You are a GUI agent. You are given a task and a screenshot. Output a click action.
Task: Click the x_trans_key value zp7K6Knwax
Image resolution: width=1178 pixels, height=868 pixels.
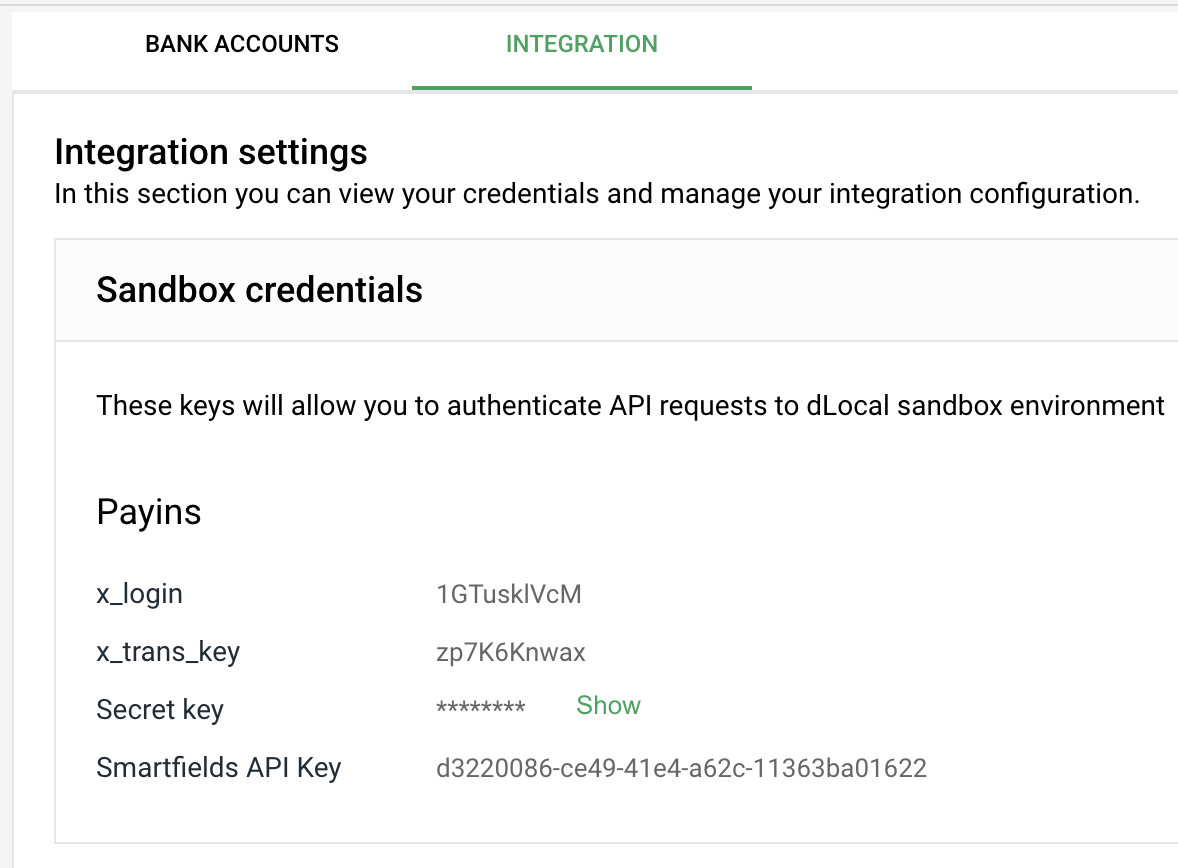tap(510, 653)
